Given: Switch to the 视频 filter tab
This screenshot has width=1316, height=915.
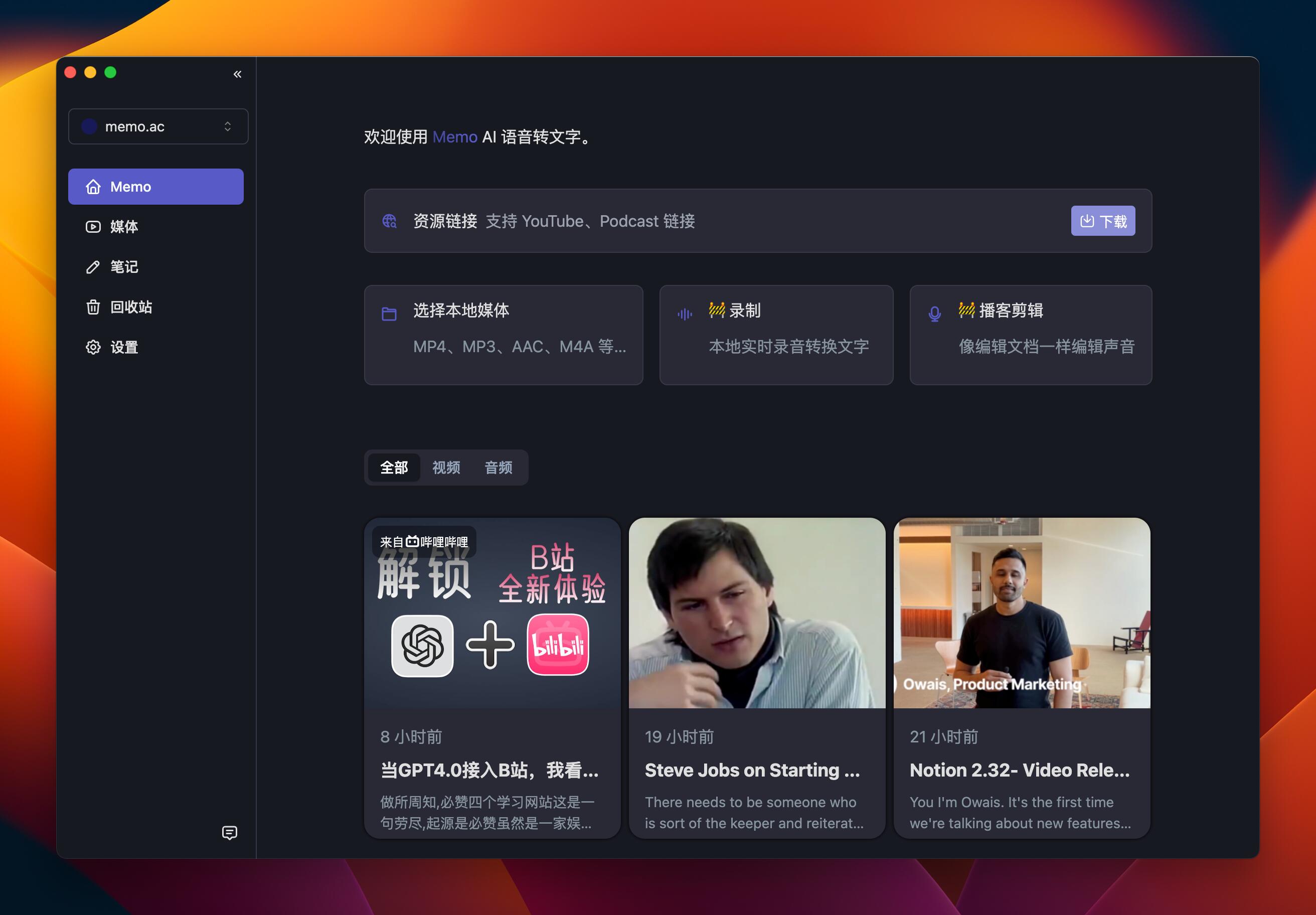Looking at the screenshot, I should pyautogui.click(x=446, y=467).
